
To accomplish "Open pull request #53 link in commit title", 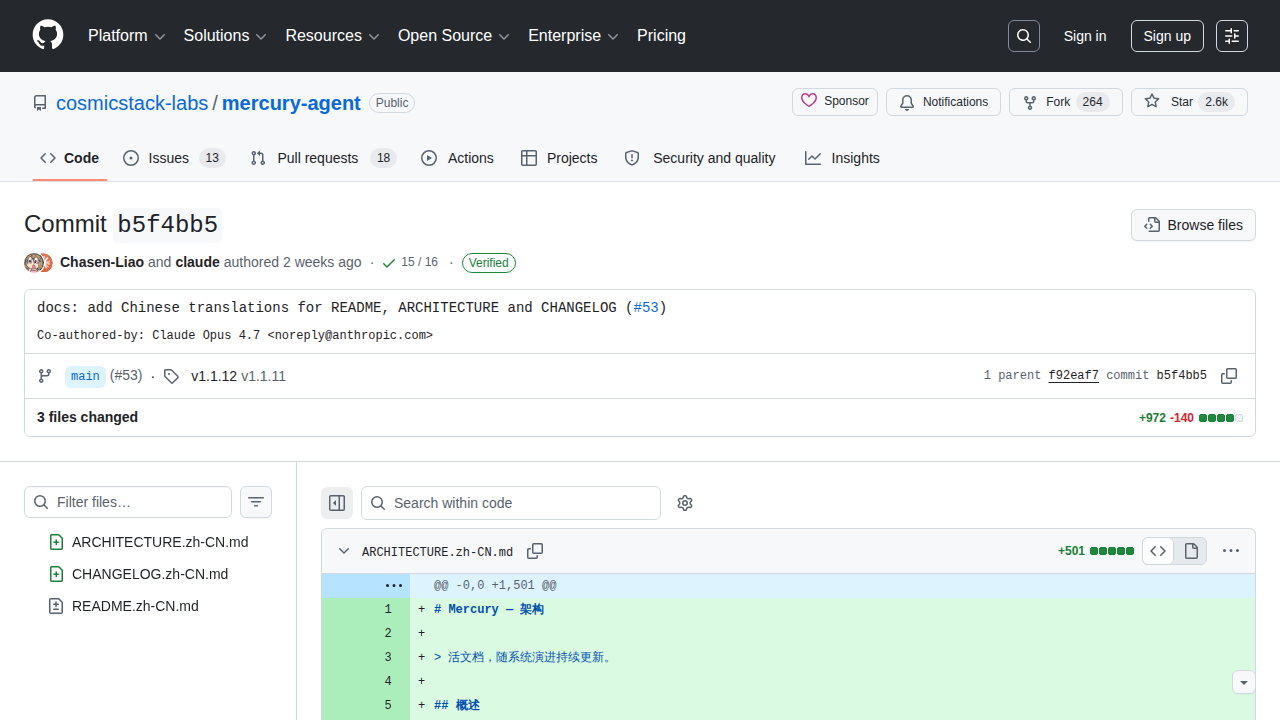I will click(x=646, y=307).
